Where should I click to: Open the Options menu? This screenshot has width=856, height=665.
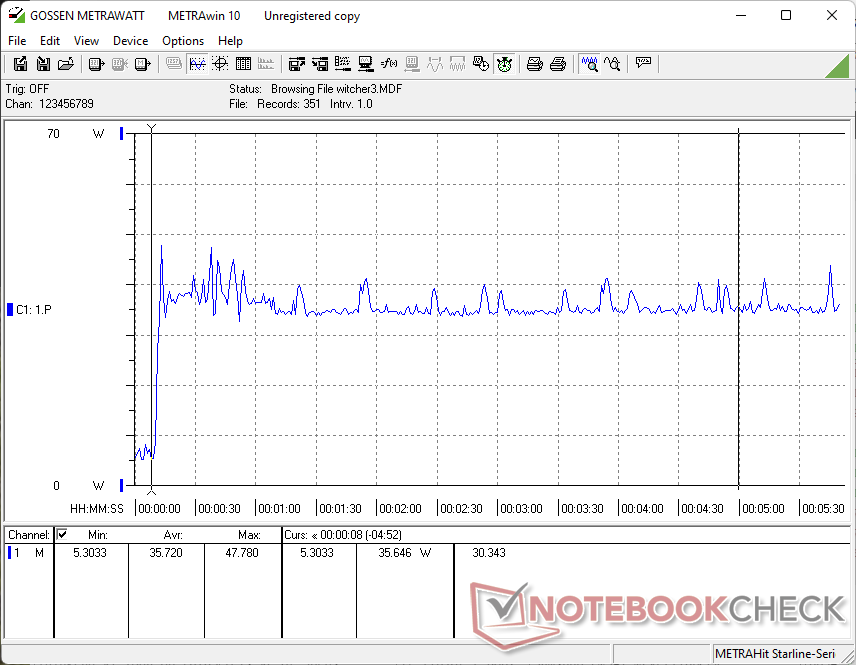[183, 41]
